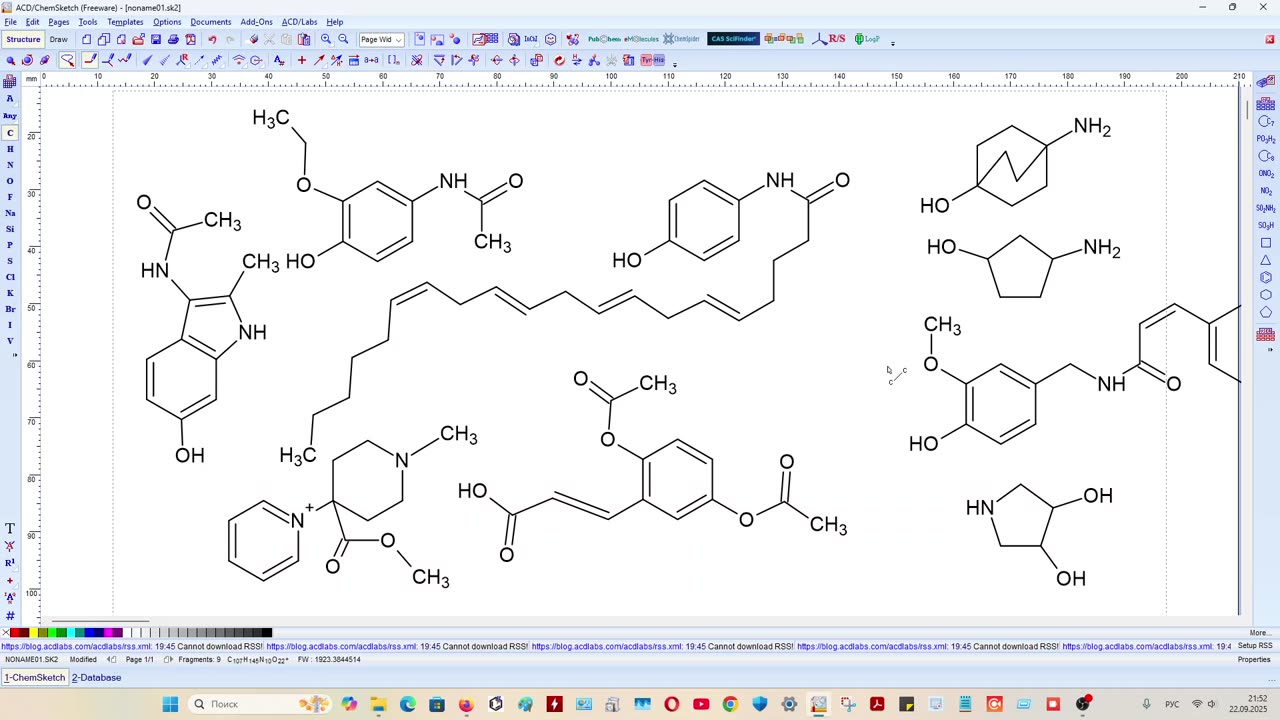Create a new document with the New icon
Image resolution: width=1280 pixels, height=720 pixels.
click(x=87, y=39)
